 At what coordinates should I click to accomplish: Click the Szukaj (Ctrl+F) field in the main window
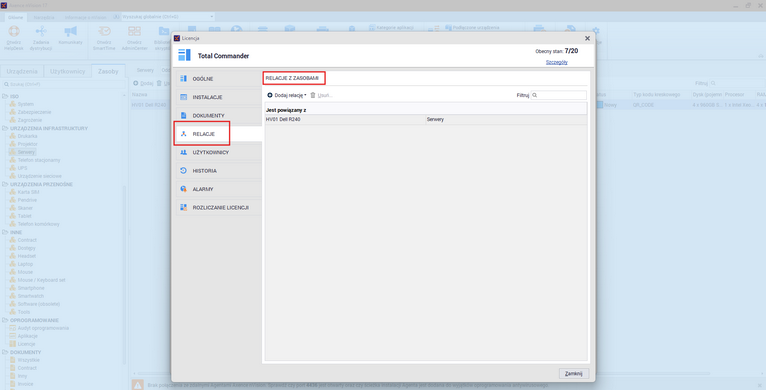(64, 84)
